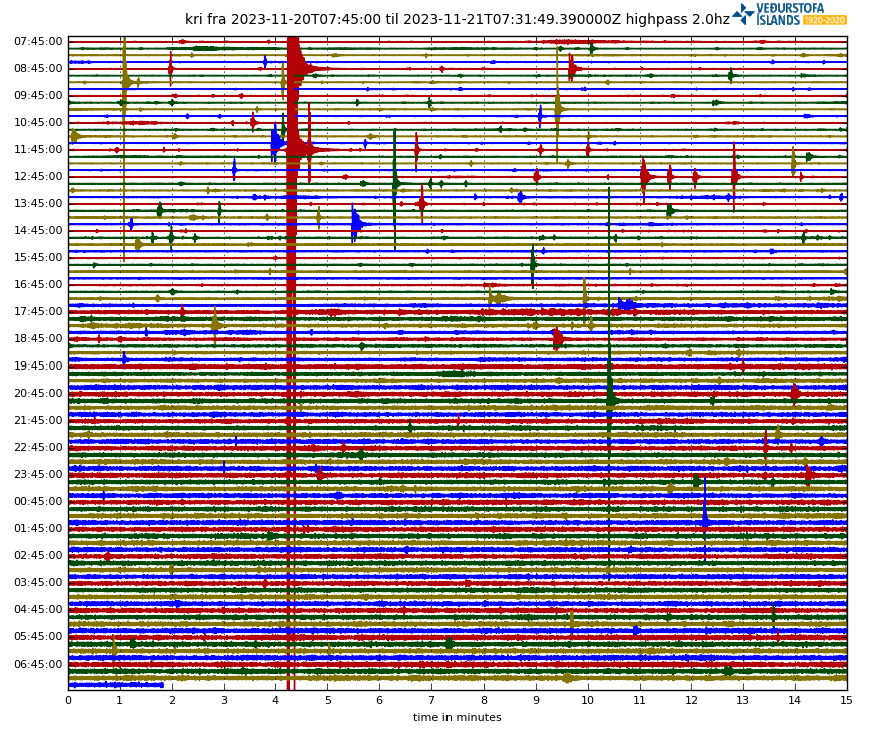Click the 'time in minutes' axis label

tap(457, 718)
